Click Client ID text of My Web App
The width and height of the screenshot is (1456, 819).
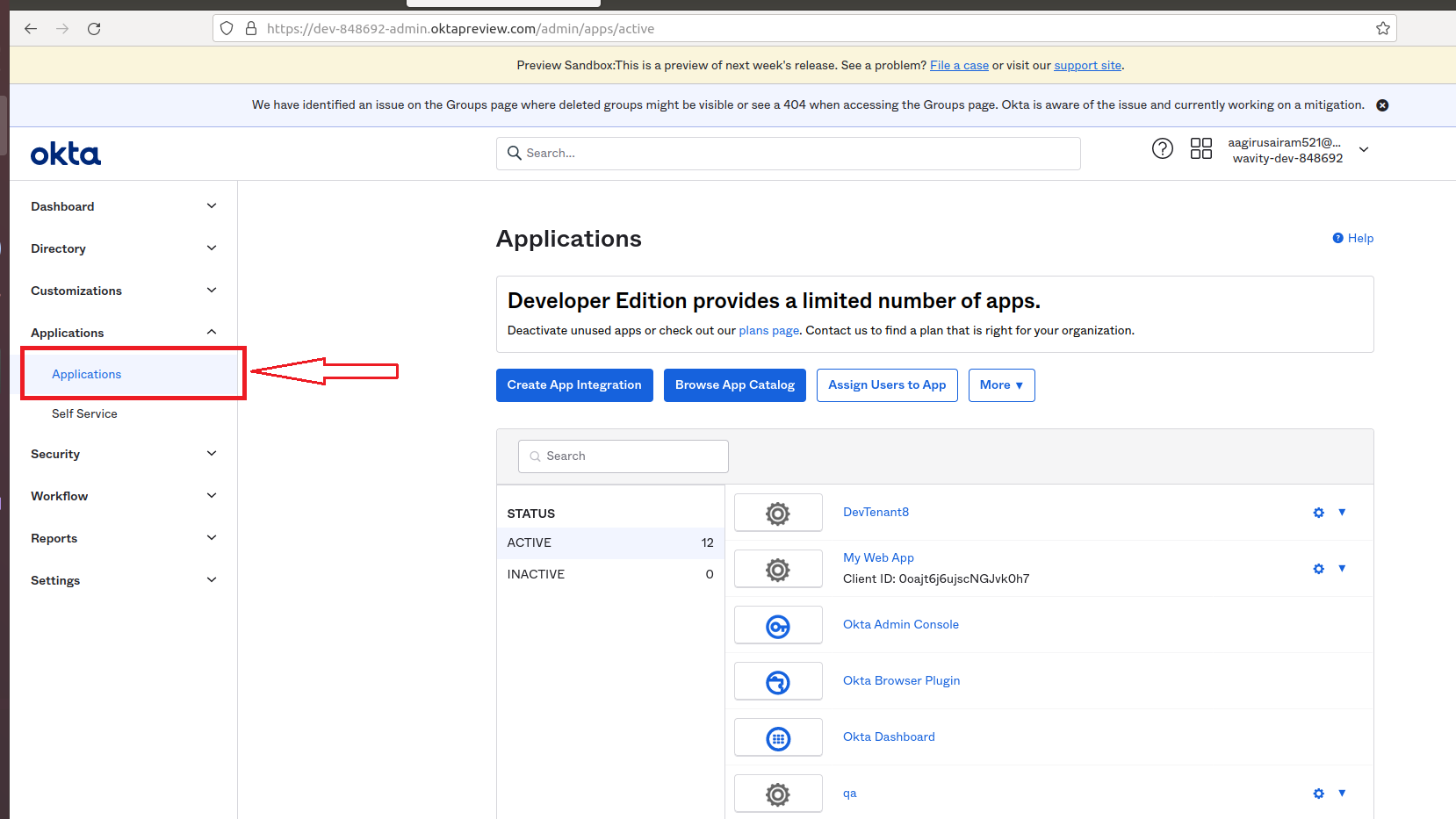[x=936, y=578]
